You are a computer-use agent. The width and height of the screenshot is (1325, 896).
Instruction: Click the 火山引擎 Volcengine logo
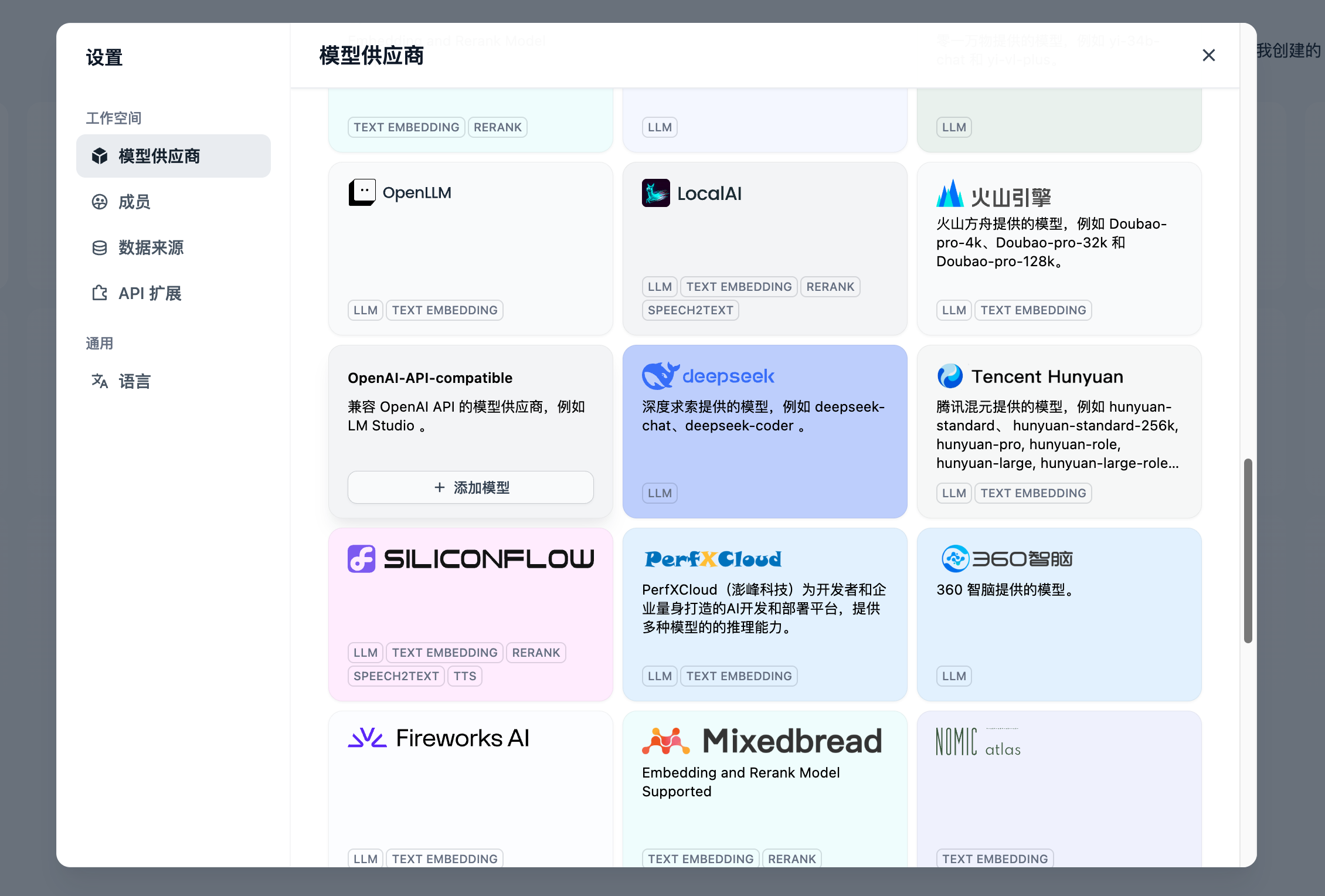994,194
